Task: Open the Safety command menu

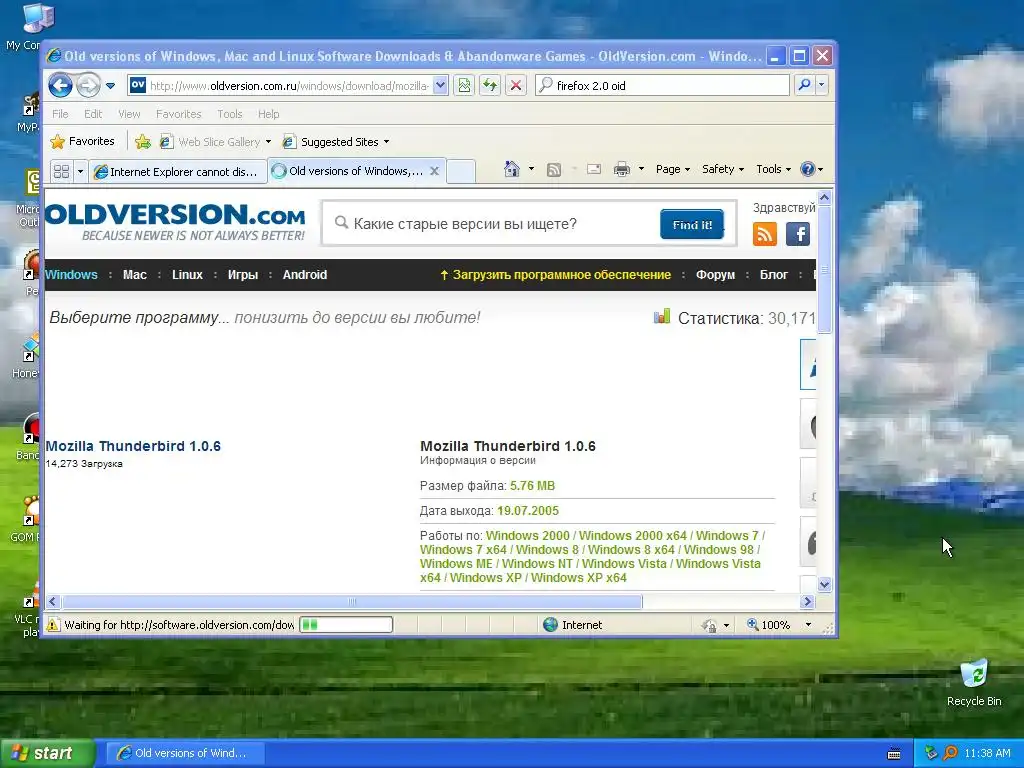Action: coord(722,169)
